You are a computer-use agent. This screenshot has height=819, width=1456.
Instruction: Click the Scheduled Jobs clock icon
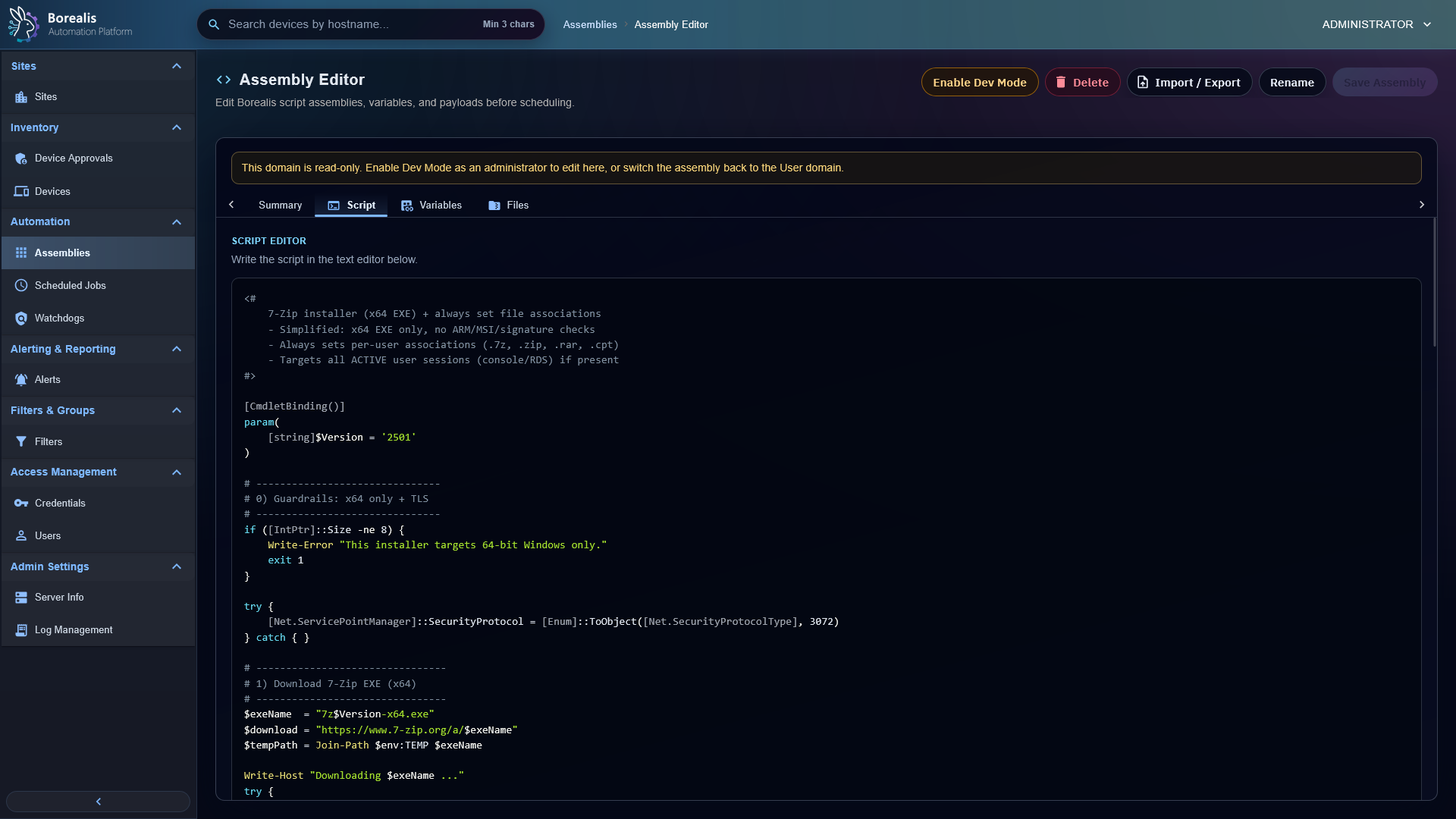(21, 285)
